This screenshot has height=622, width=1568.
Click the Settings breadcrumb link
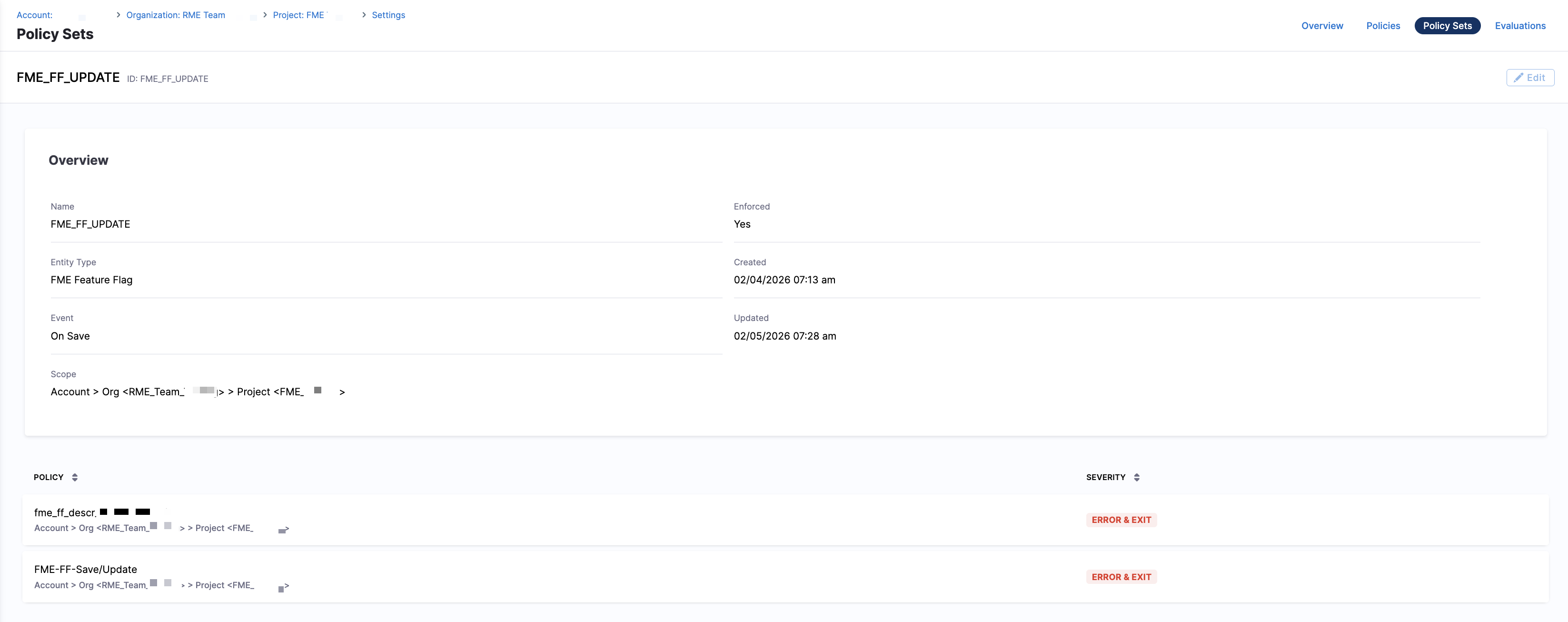click(x=388, y=15)
